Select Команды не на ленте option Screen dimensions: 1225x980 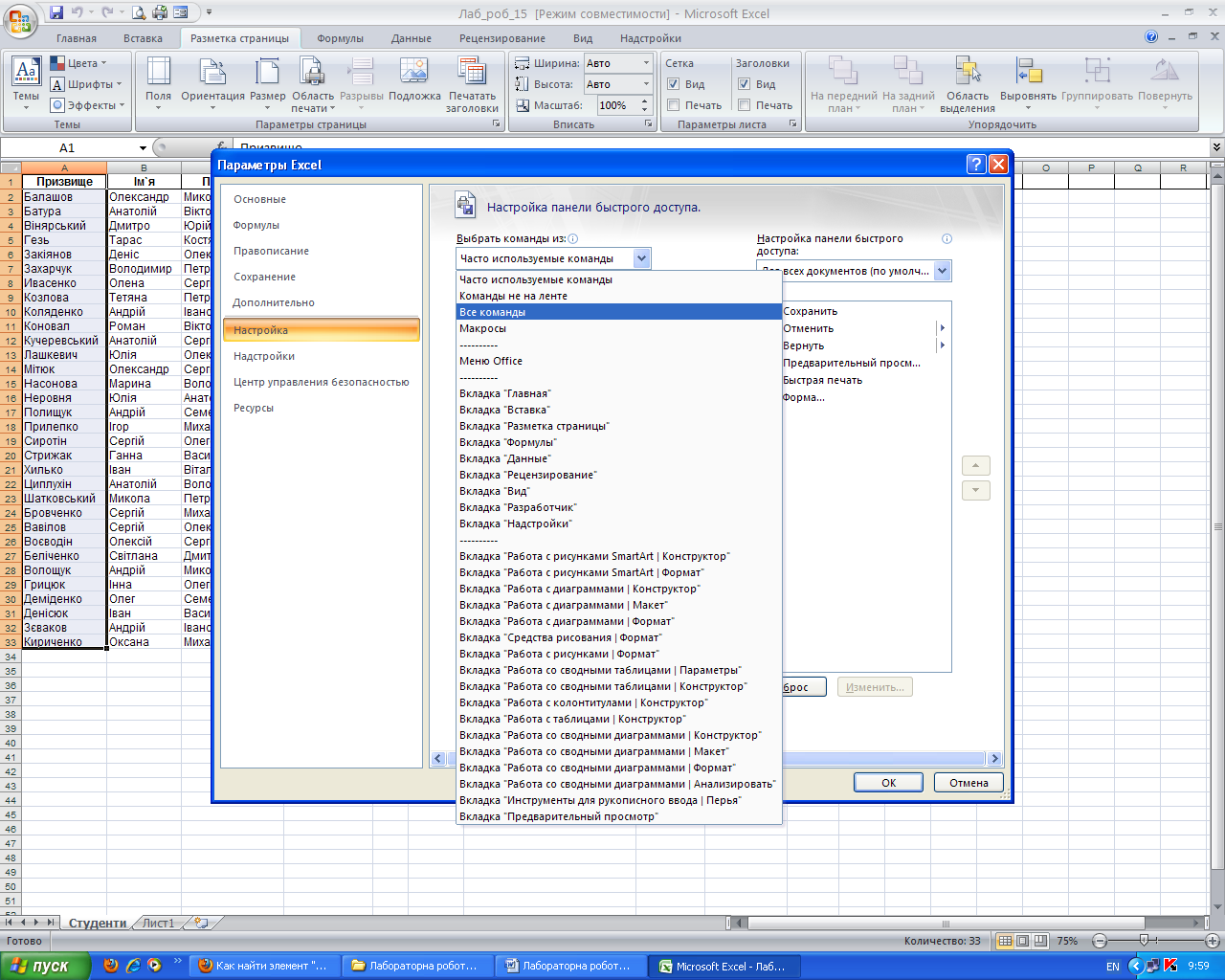coord(619,296)
